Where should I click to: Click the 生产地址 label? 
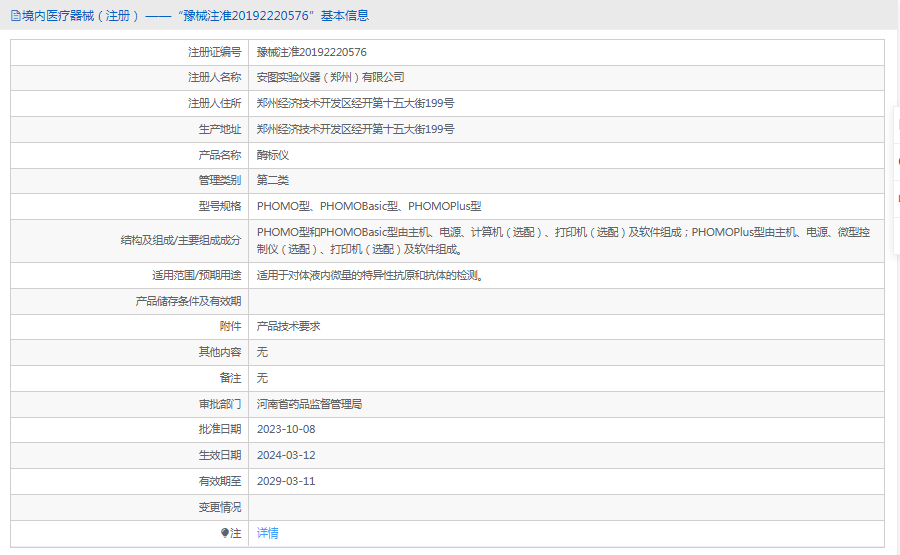point(220,129)
